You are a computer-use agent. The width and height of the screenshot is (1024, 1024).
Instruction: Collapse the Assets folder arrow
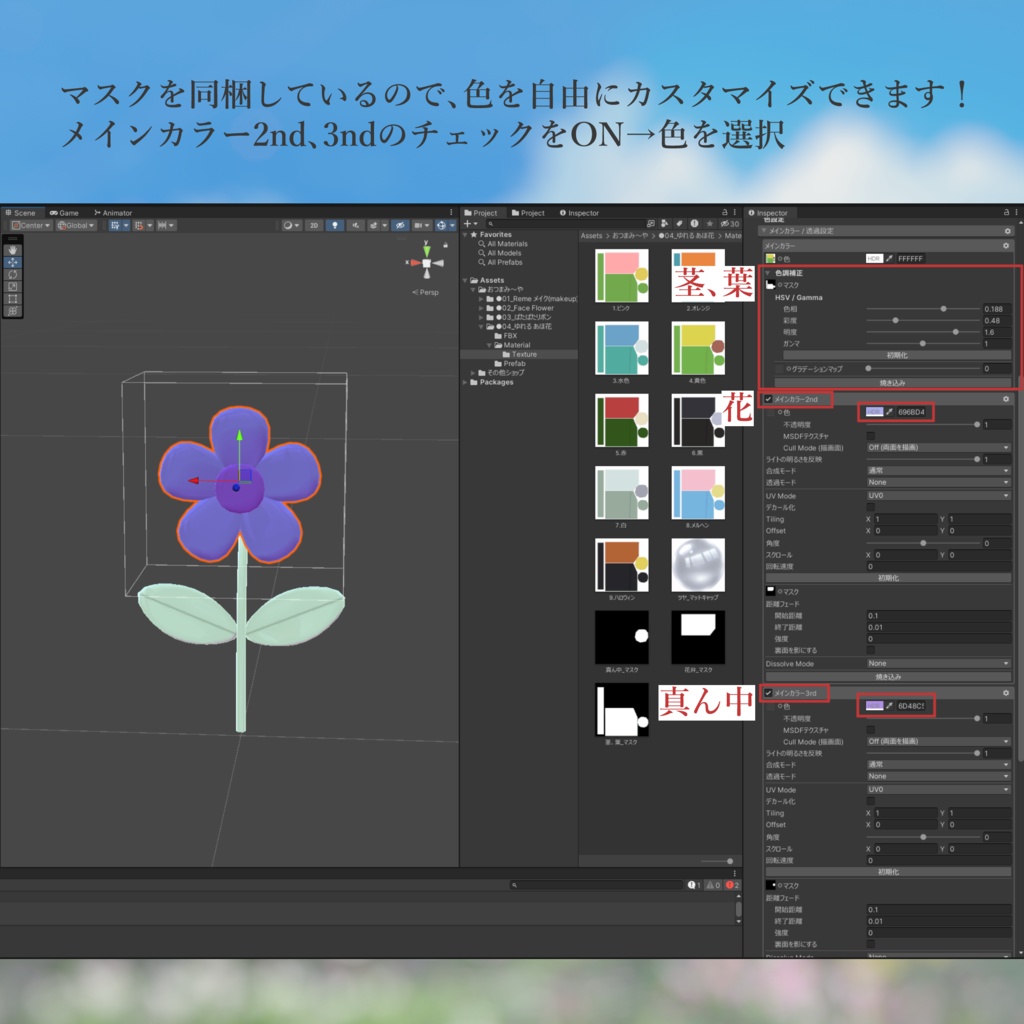click(466, 280)
